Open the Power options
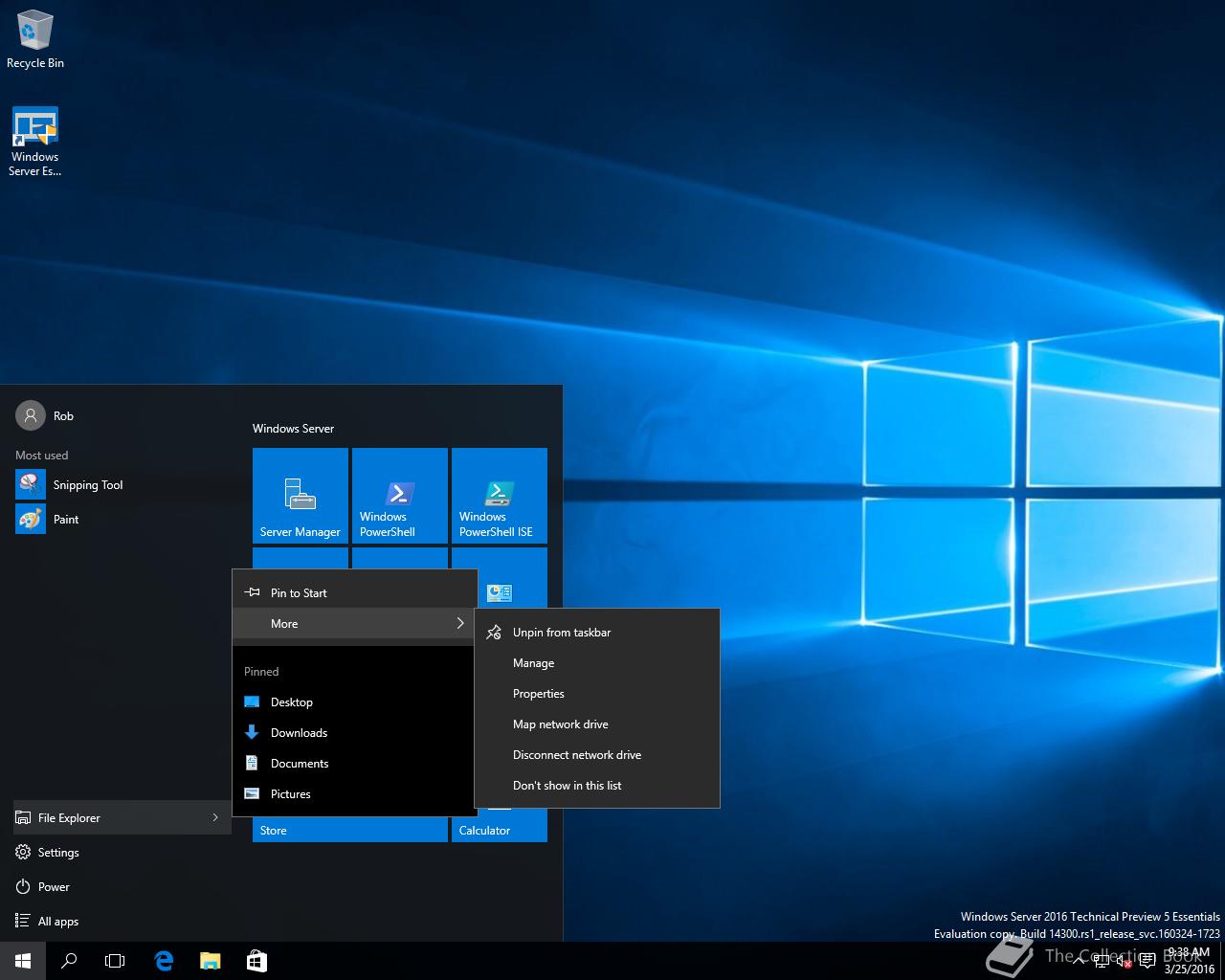Viewport: 1225px width, 980px height. (122, 886)
